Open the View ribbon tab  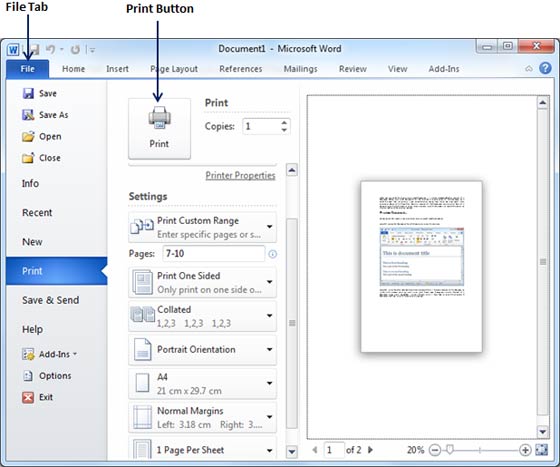tap(398, 69)
